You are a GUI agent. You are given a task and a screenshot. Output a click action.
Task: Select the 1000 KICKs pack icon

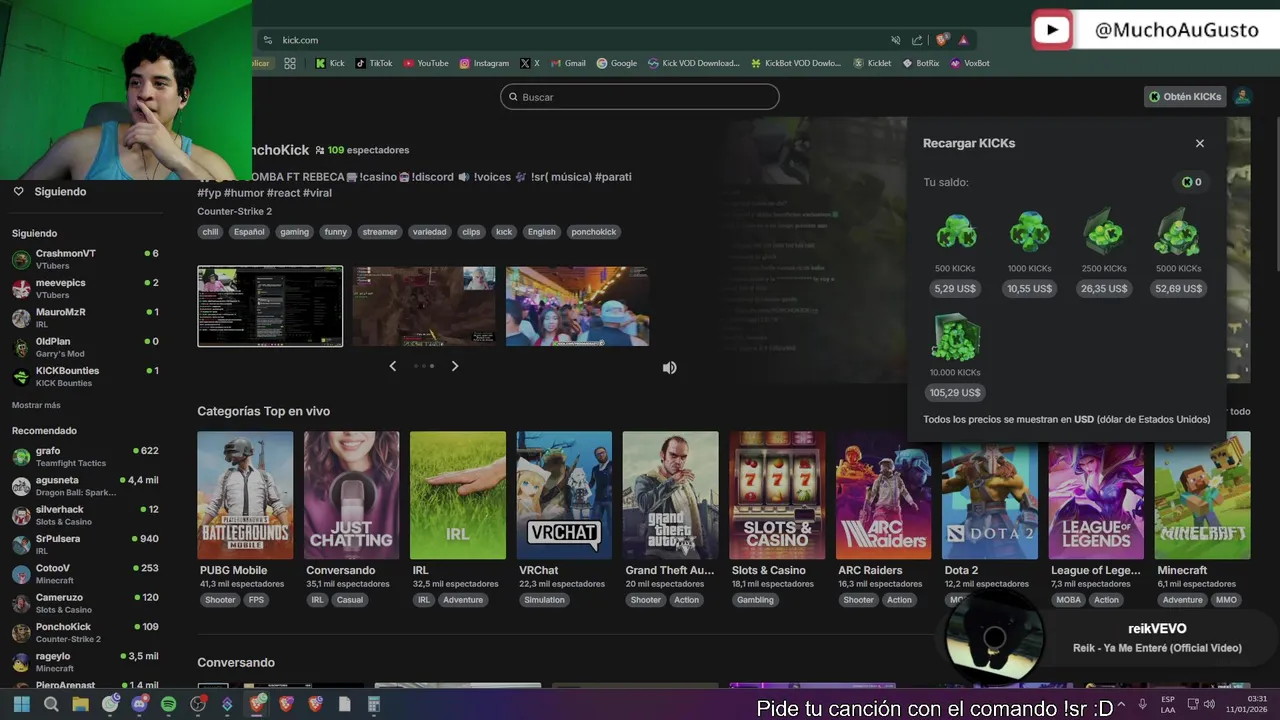pos(1029,232)
